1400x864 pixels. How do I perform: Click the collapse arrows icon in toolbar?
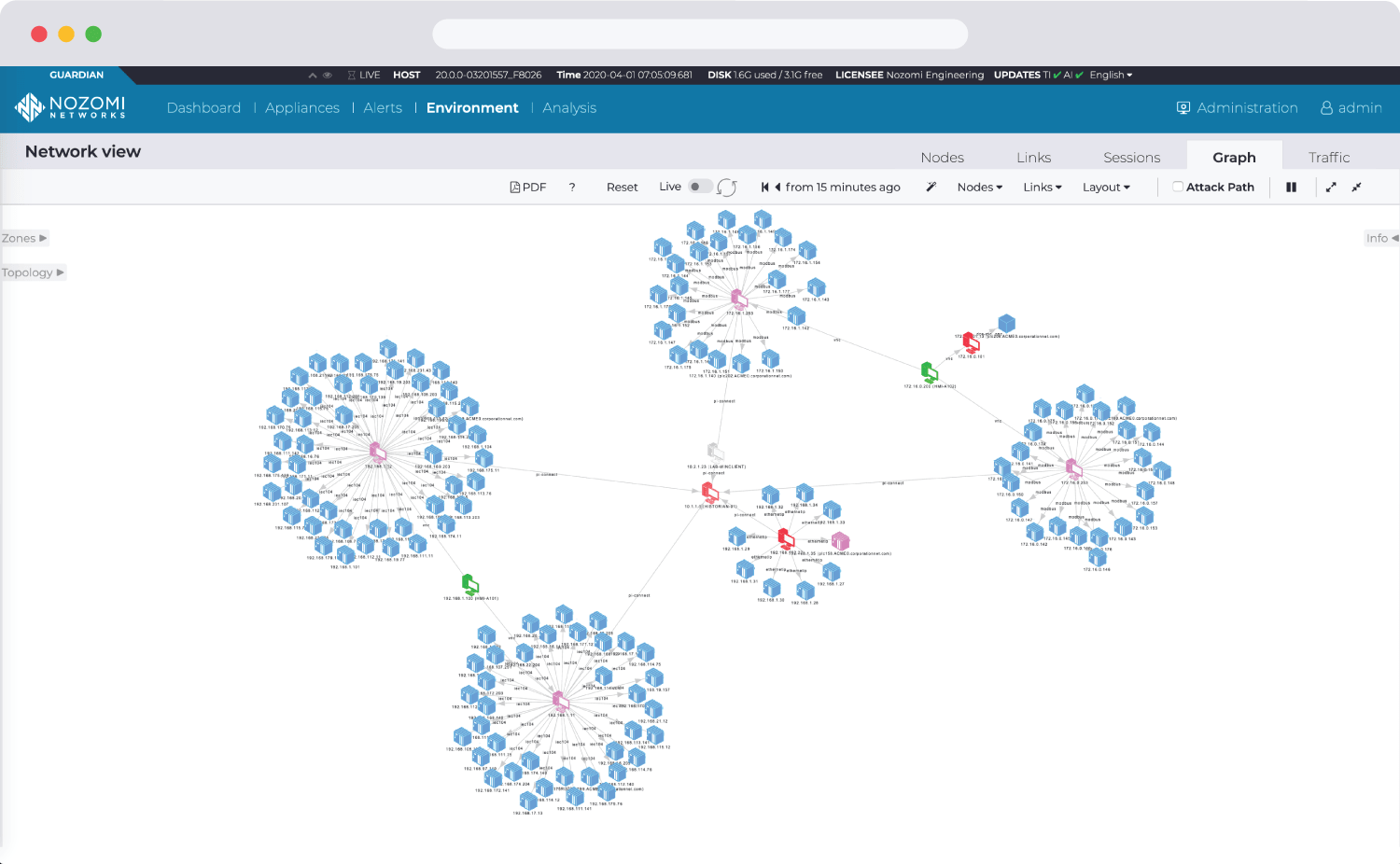click(1356, 188)
